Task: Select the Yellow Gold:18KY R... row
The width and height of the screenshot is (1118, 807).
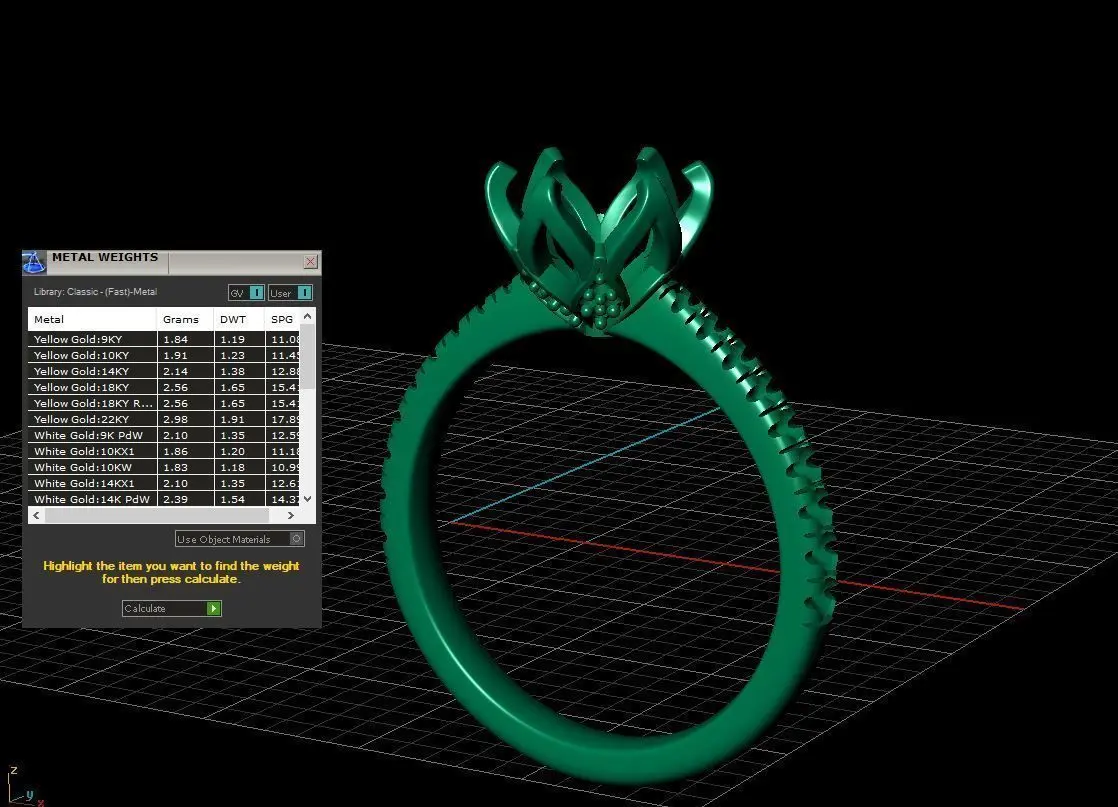Action: coord(164,404)
